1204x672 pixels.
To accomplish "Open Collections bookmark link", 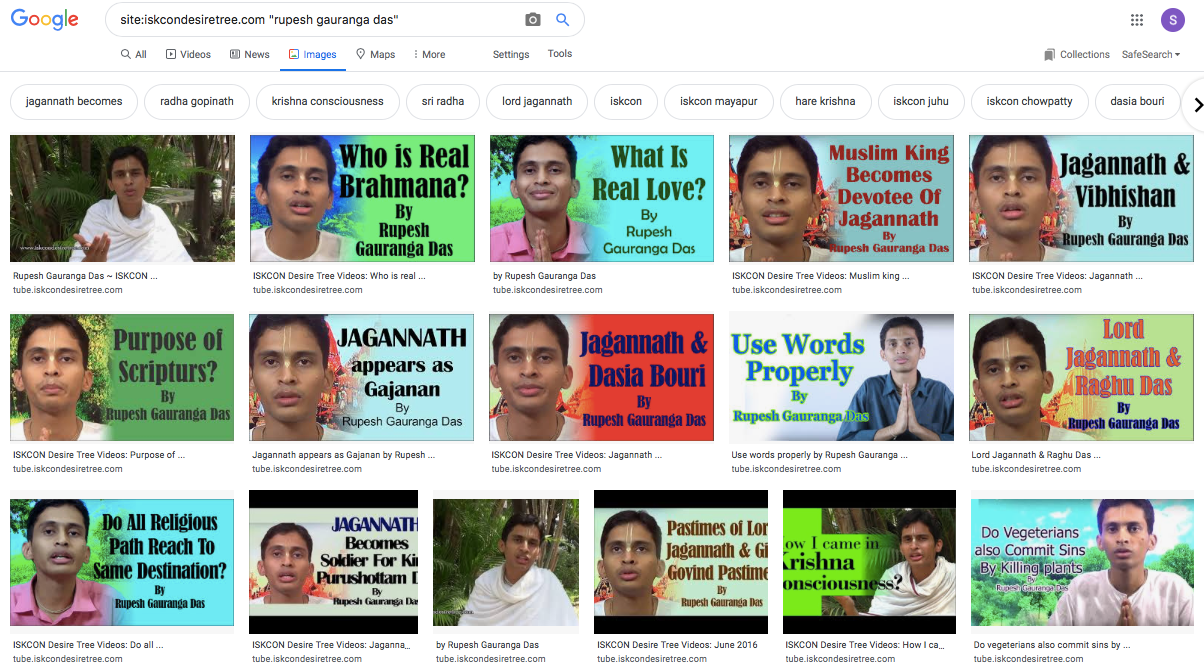I will pyautogui.click(x=1076, y=55).
